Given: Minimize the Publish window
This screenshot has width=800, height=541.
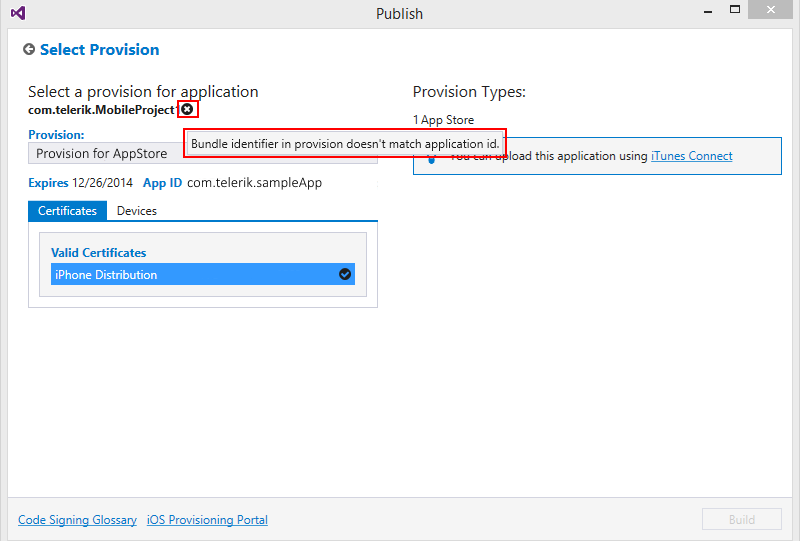Looking at the screenshot, I should pyautogui.click(x=708, y=11).
